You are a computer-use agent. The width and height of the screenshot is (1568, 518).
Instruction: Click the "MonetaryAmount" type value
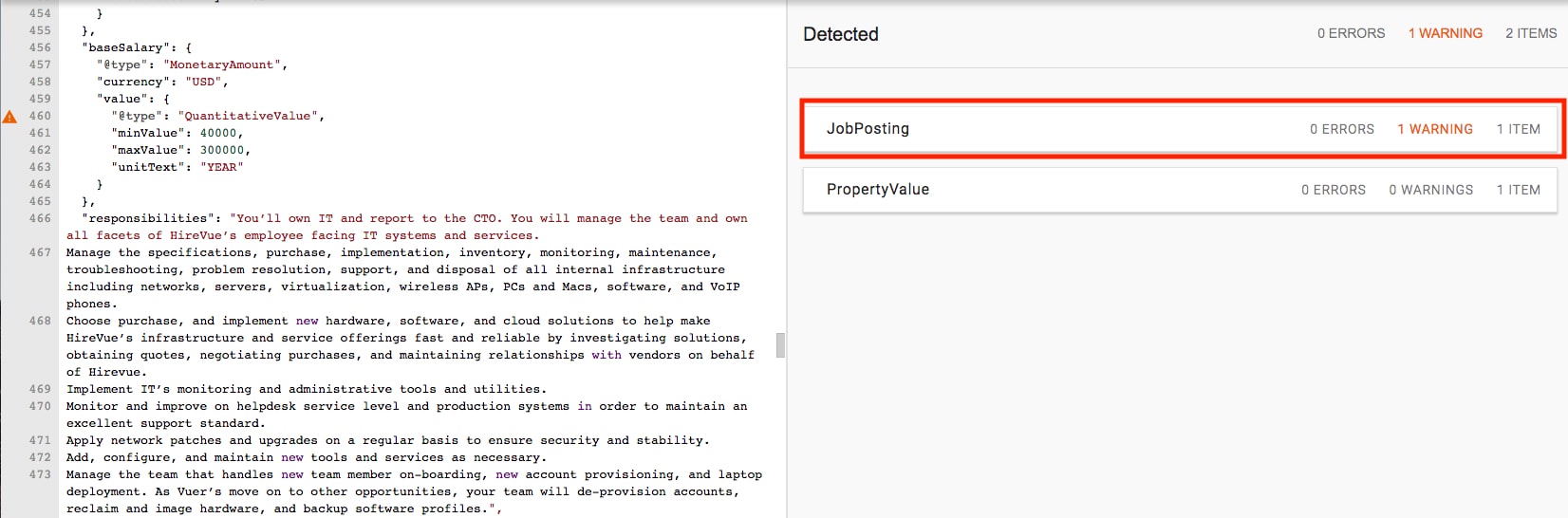click(222, 65)
